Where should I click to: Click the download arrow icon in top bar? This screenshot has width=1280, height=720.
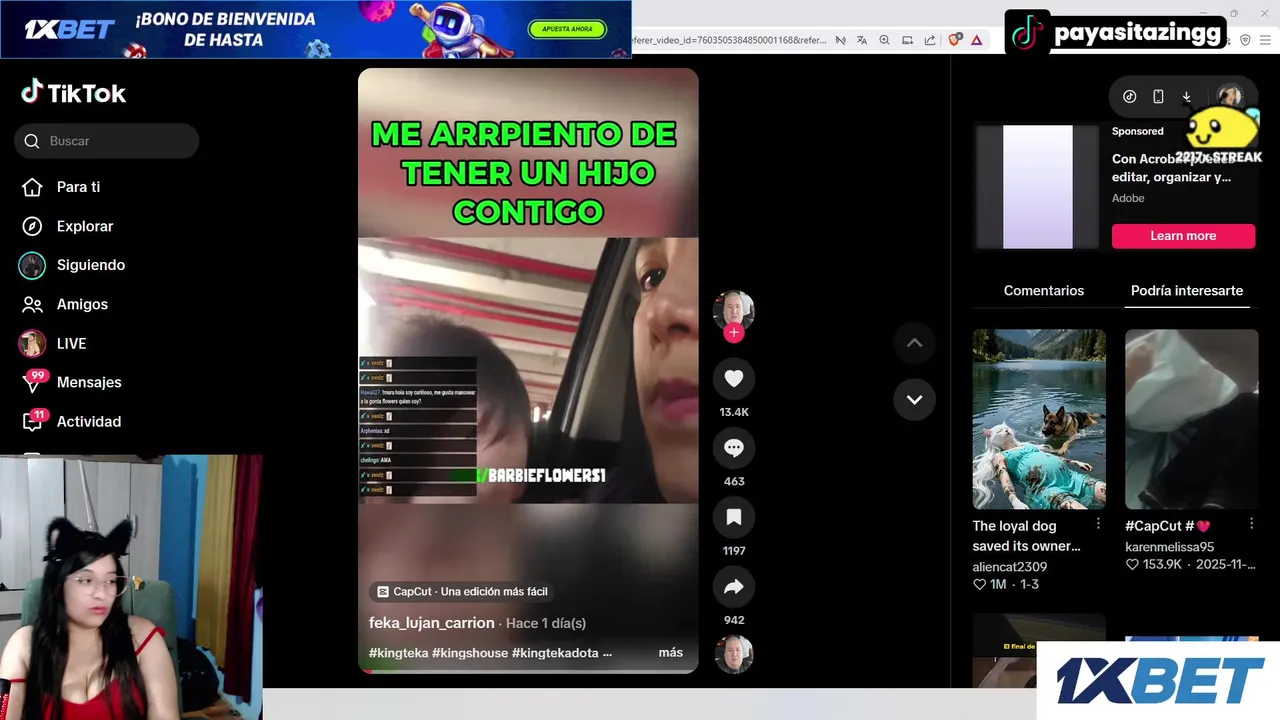[1186, 97]
